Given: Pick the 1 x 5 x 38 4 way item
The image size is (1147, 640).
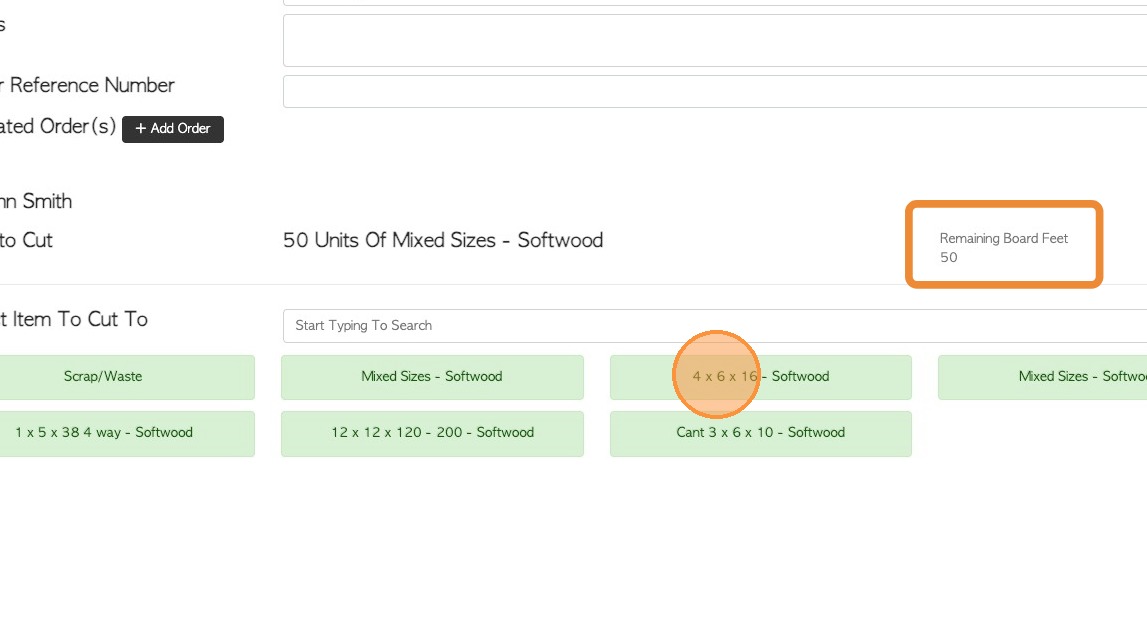Looking at the screenshot, I should click(x=104, y=433).
